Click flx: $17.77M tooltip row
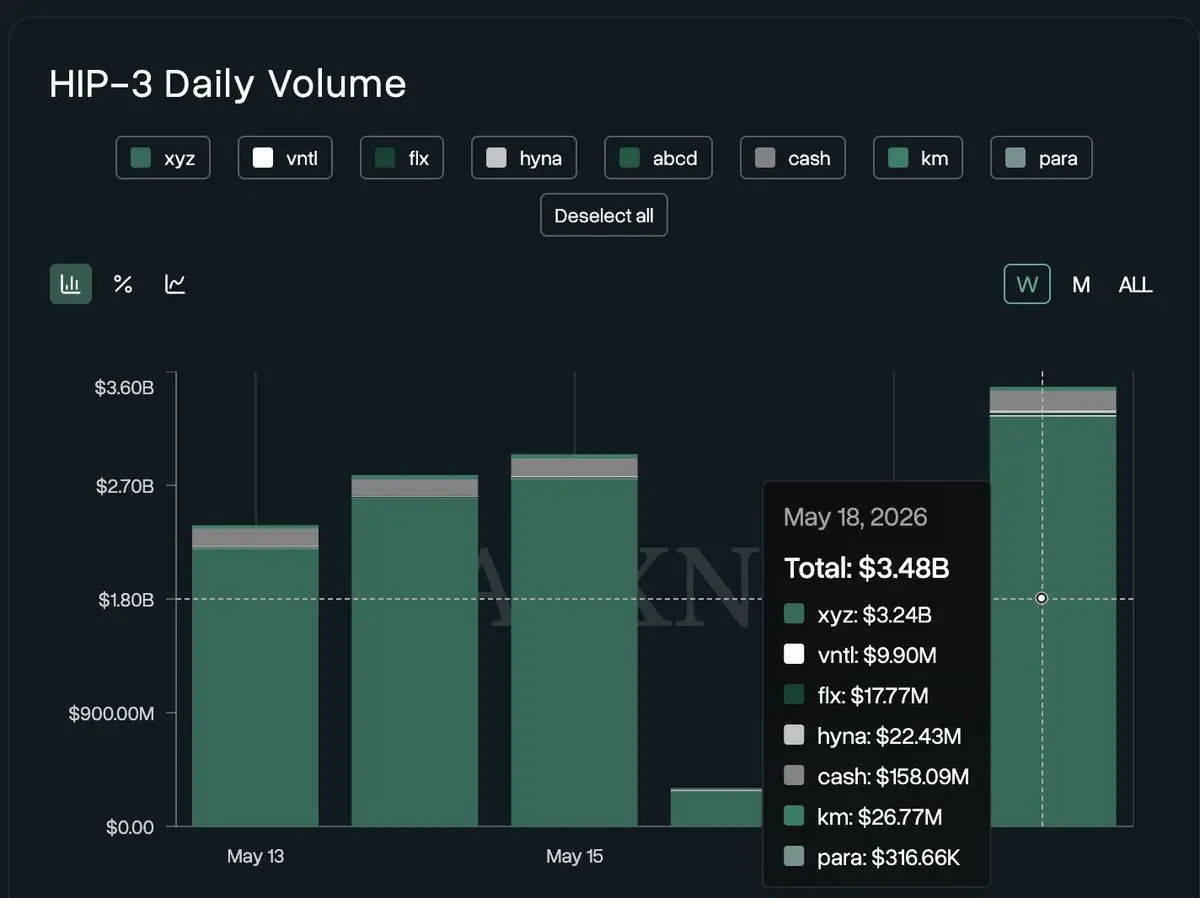Viewport: 1200px width, 898px height. click(x=856, y=695)
